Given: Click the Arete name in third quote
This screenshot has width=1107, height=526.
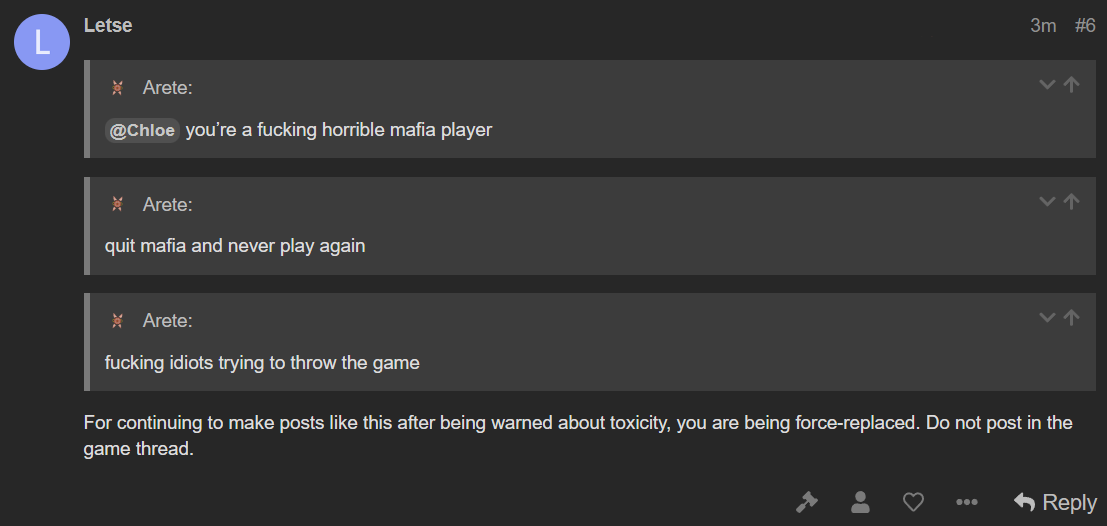Looking at the screenshot, I should click(x=167, y=321).
